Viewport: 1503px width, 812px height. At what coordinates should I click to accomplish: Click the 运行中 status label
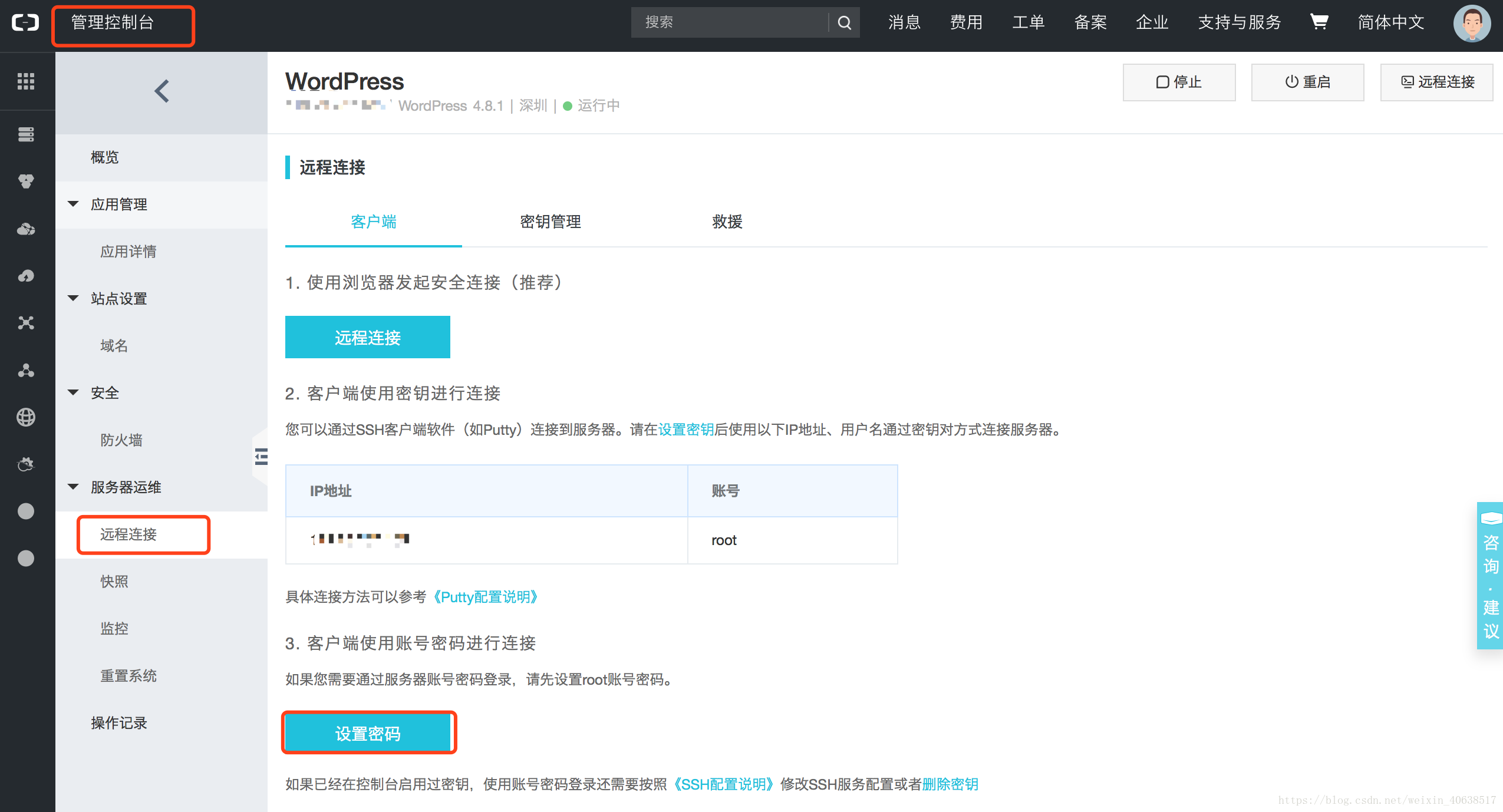click(598, 105)
